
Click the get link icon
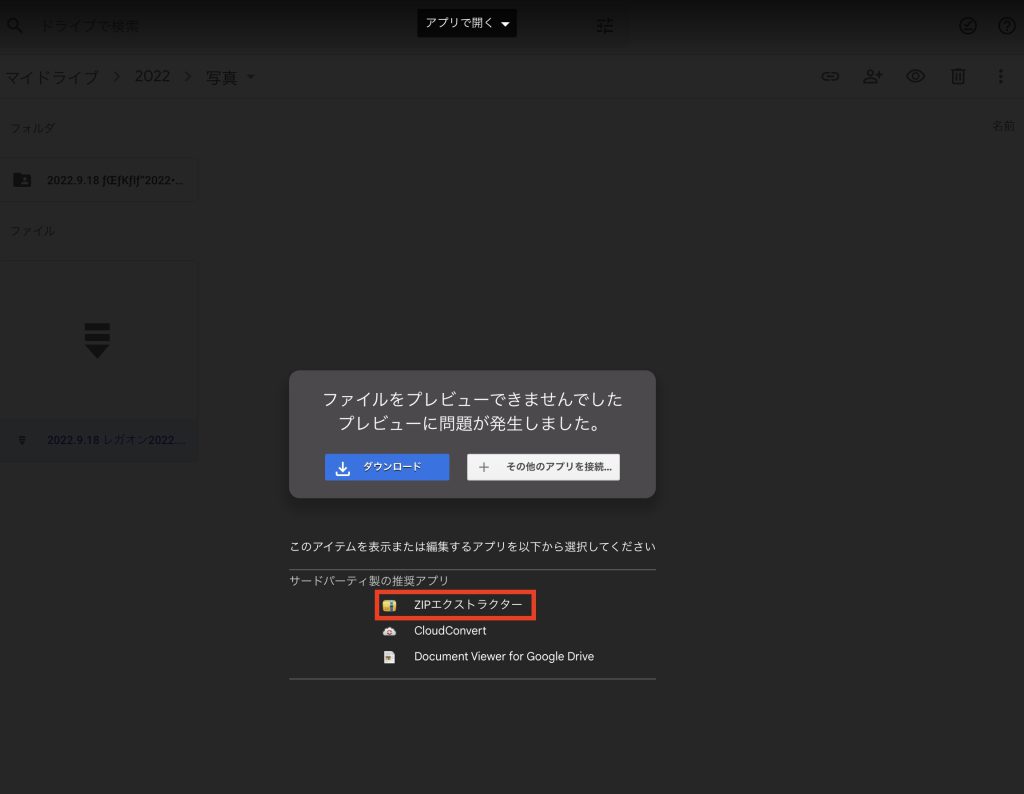[830, 76]
